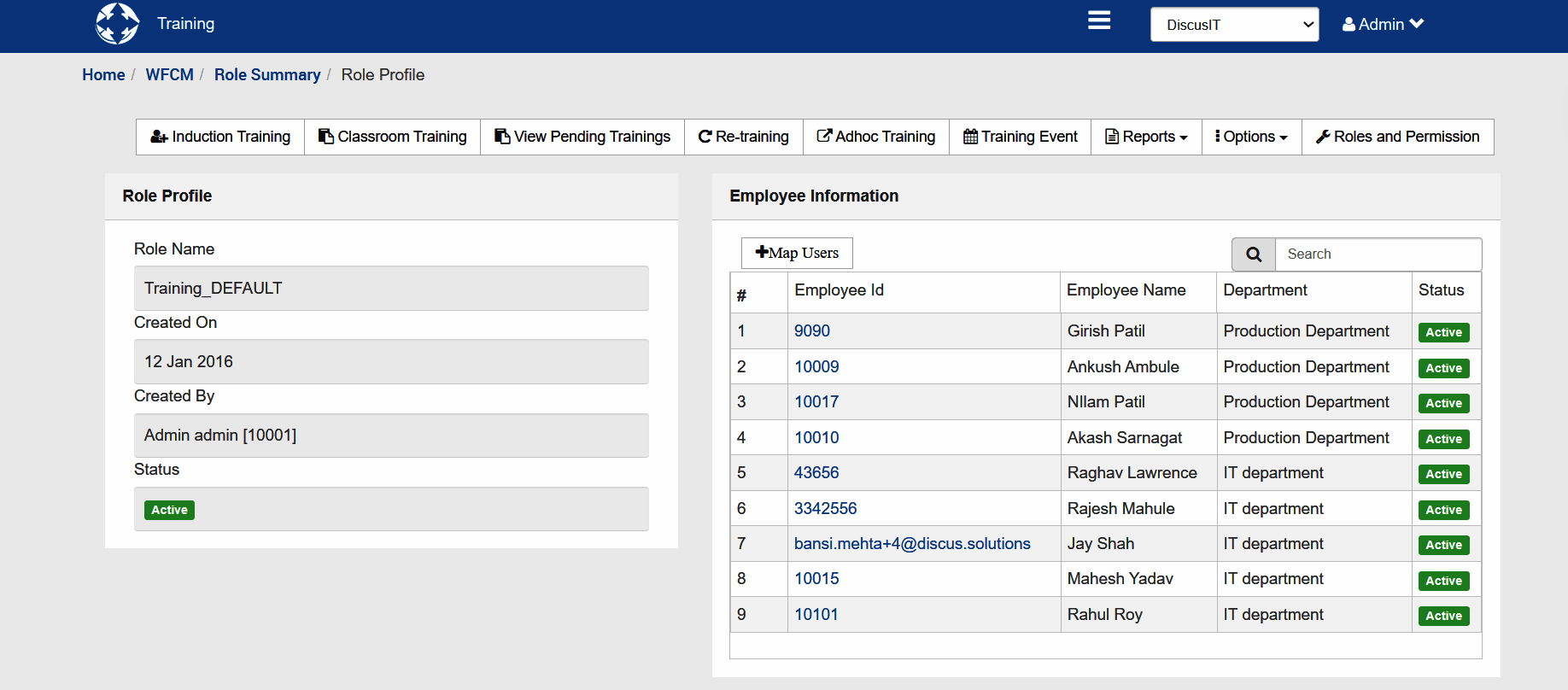Open Roles and Permission settings

(1397, 137)
